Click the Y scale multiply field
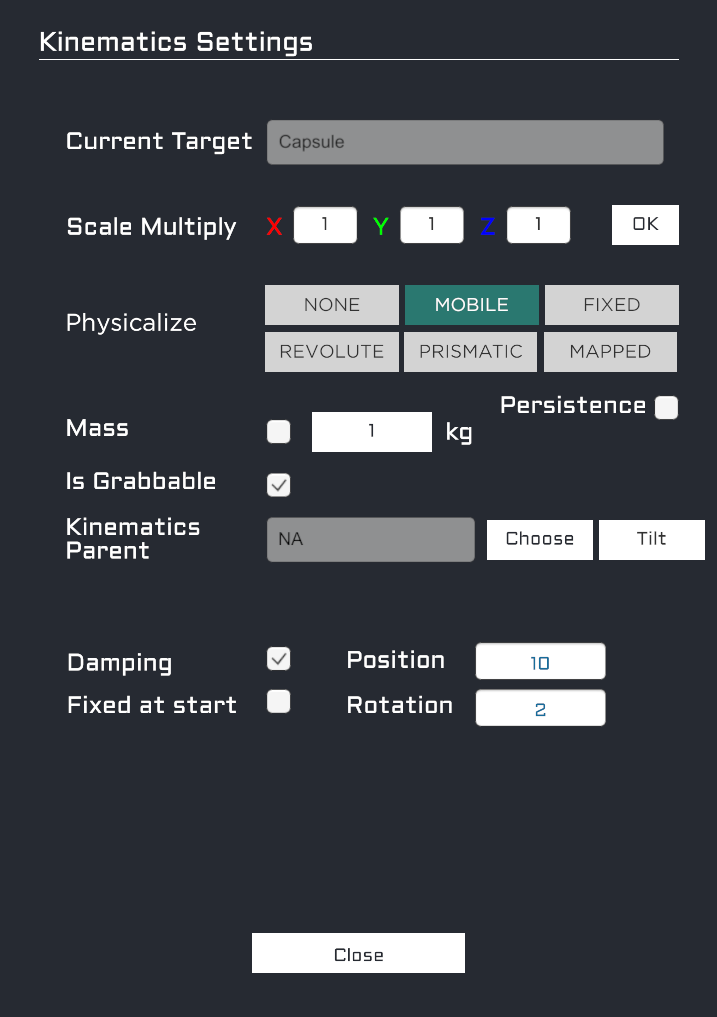Screen dimensions: 717x1017 (x=432, y=225)
